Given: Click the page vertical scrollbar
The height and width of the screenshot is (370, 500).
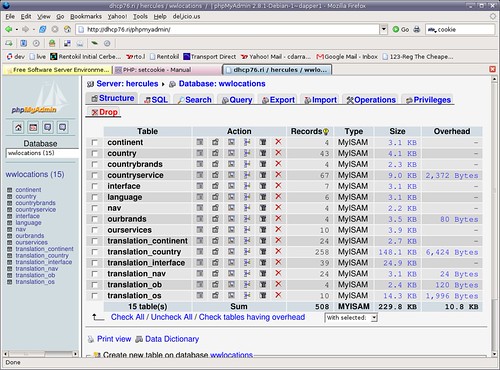Looking at the screenshot, I should [494, 217].
